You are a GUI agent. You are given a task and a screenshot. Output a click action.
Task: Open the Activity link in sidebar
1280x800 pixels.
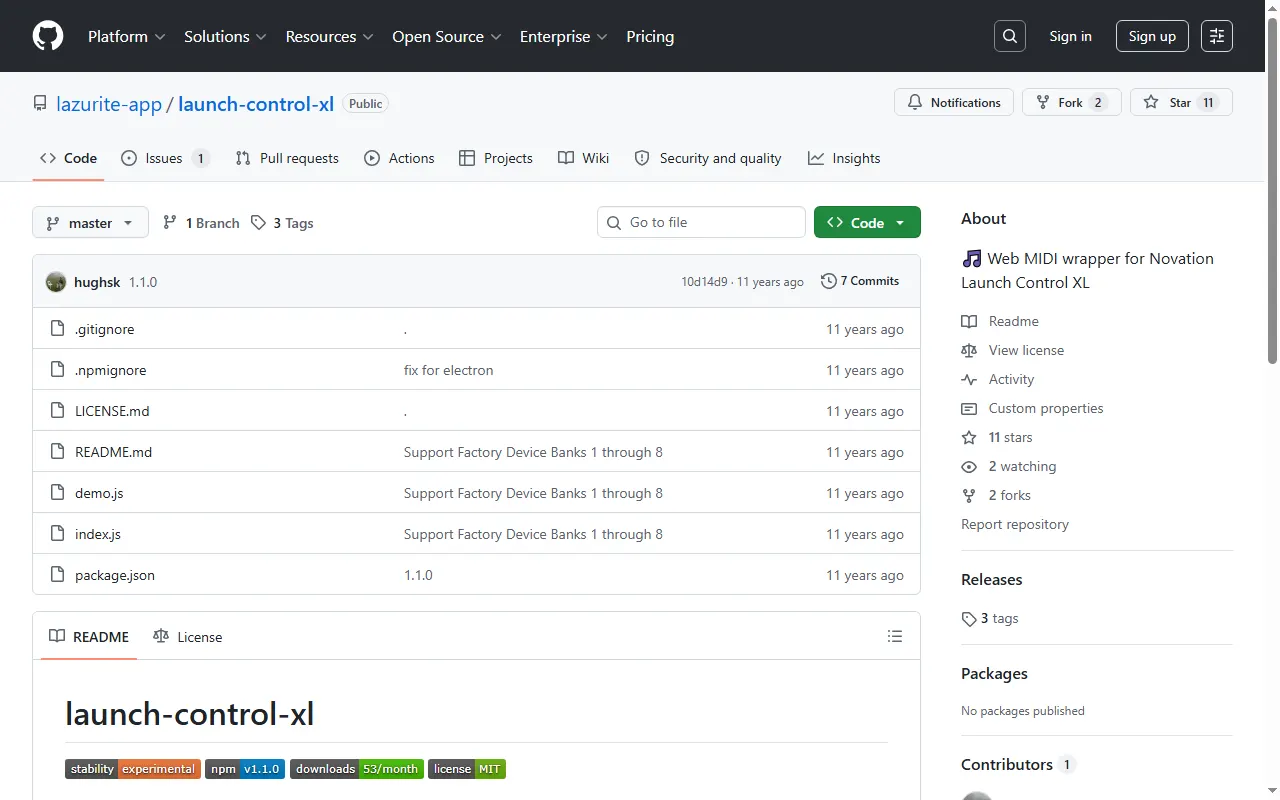pyautogui.click(x=998, y=379)
